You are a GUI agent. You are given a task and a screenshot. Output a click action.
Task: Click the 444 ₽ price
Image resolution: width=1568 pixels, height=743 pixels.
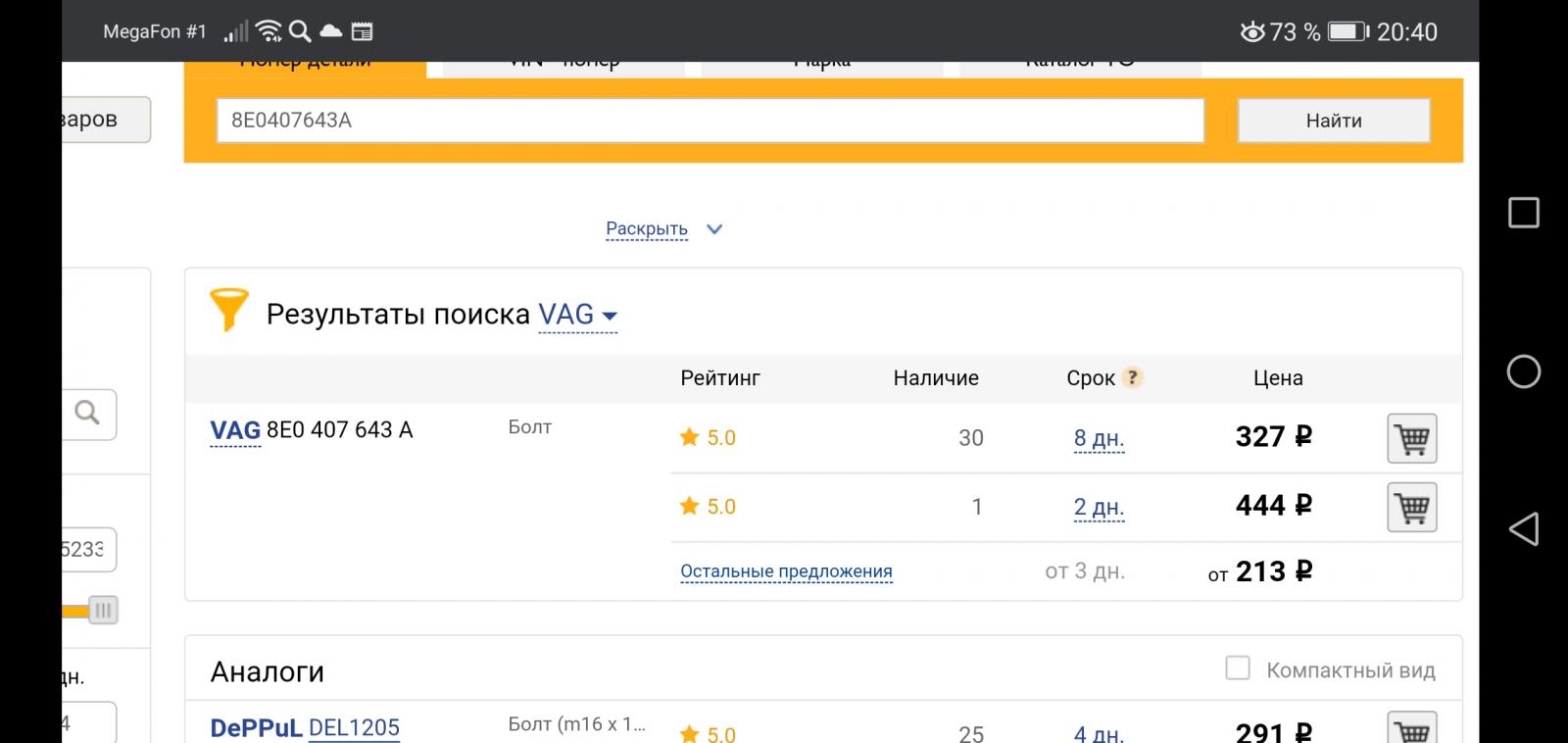point(1273,506)
